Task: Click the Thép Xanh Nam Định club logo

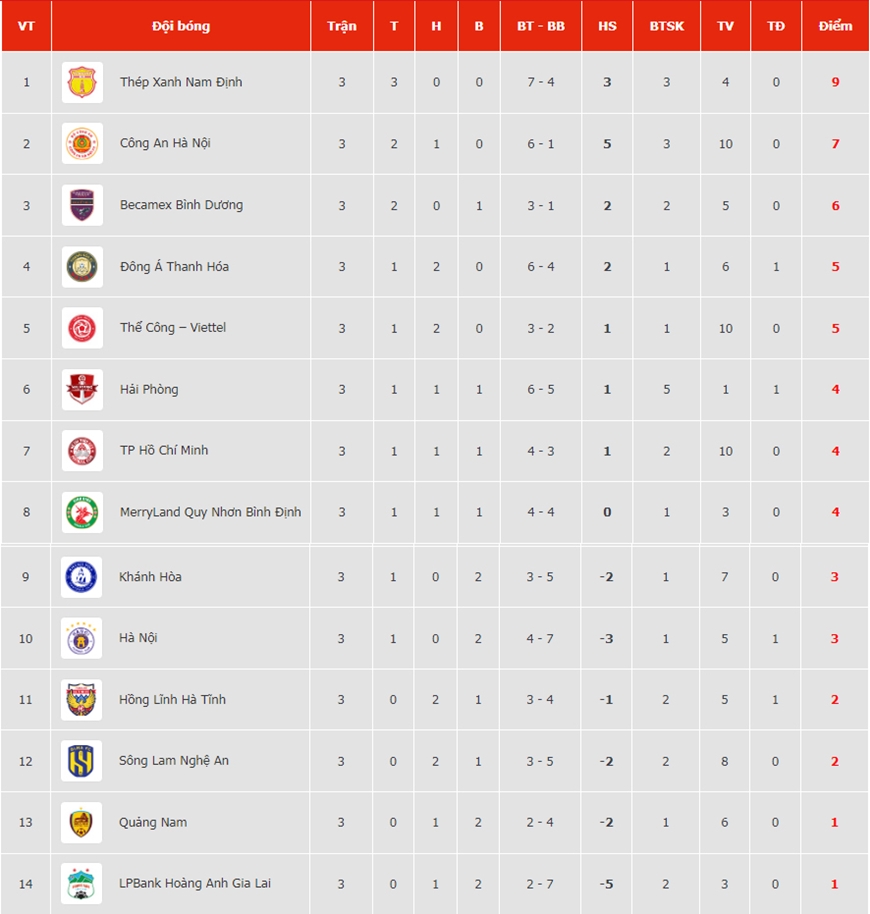Action: (x=82, y=82)
